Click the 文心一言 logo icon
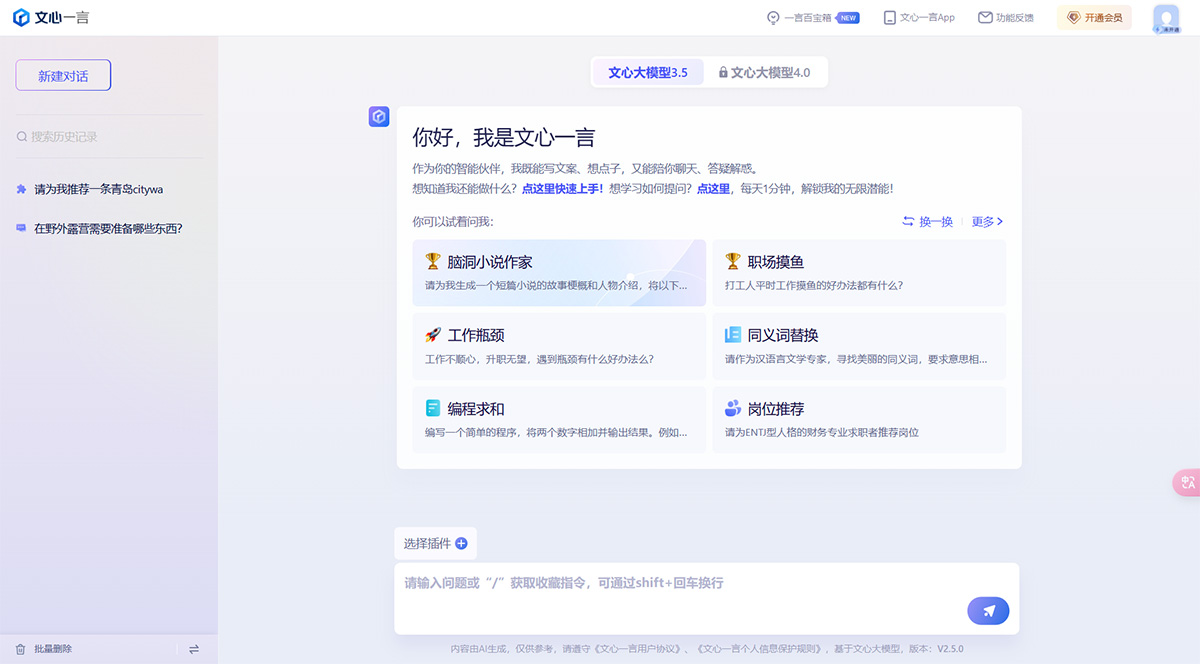The width and height of the screenshot is (1200, 664). pos(17,16)
